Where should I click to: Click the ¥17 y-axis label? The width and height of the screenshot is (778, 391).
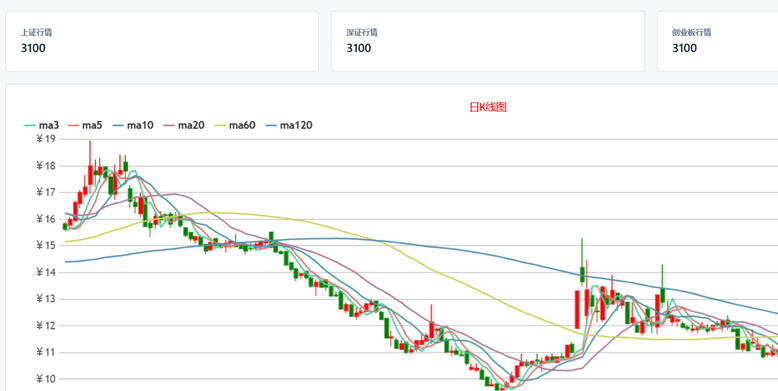[x=47, y=193]
